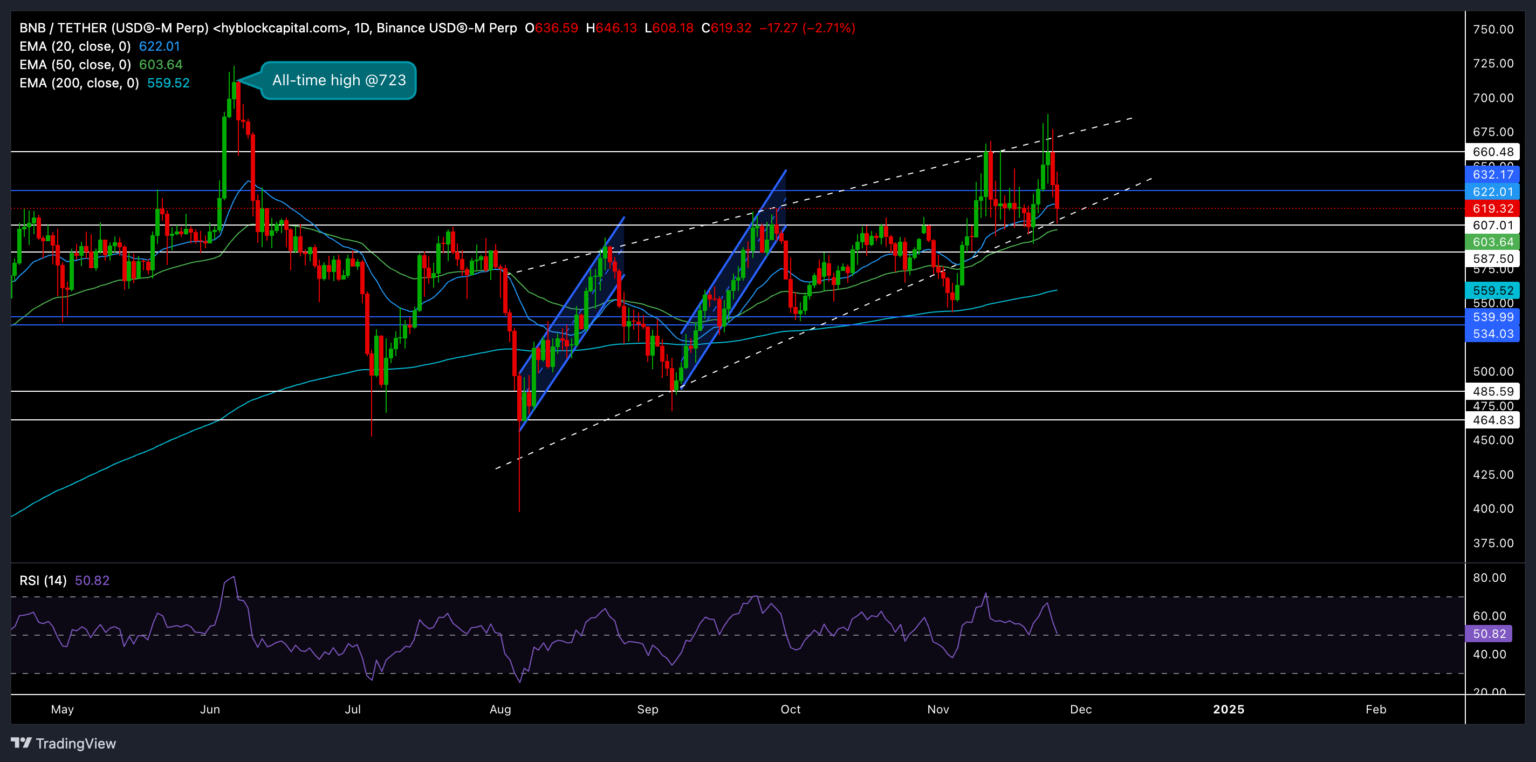Select the EMA (20, close, 0) legend
The image size is (1536, 762).
tap(75, 46)
